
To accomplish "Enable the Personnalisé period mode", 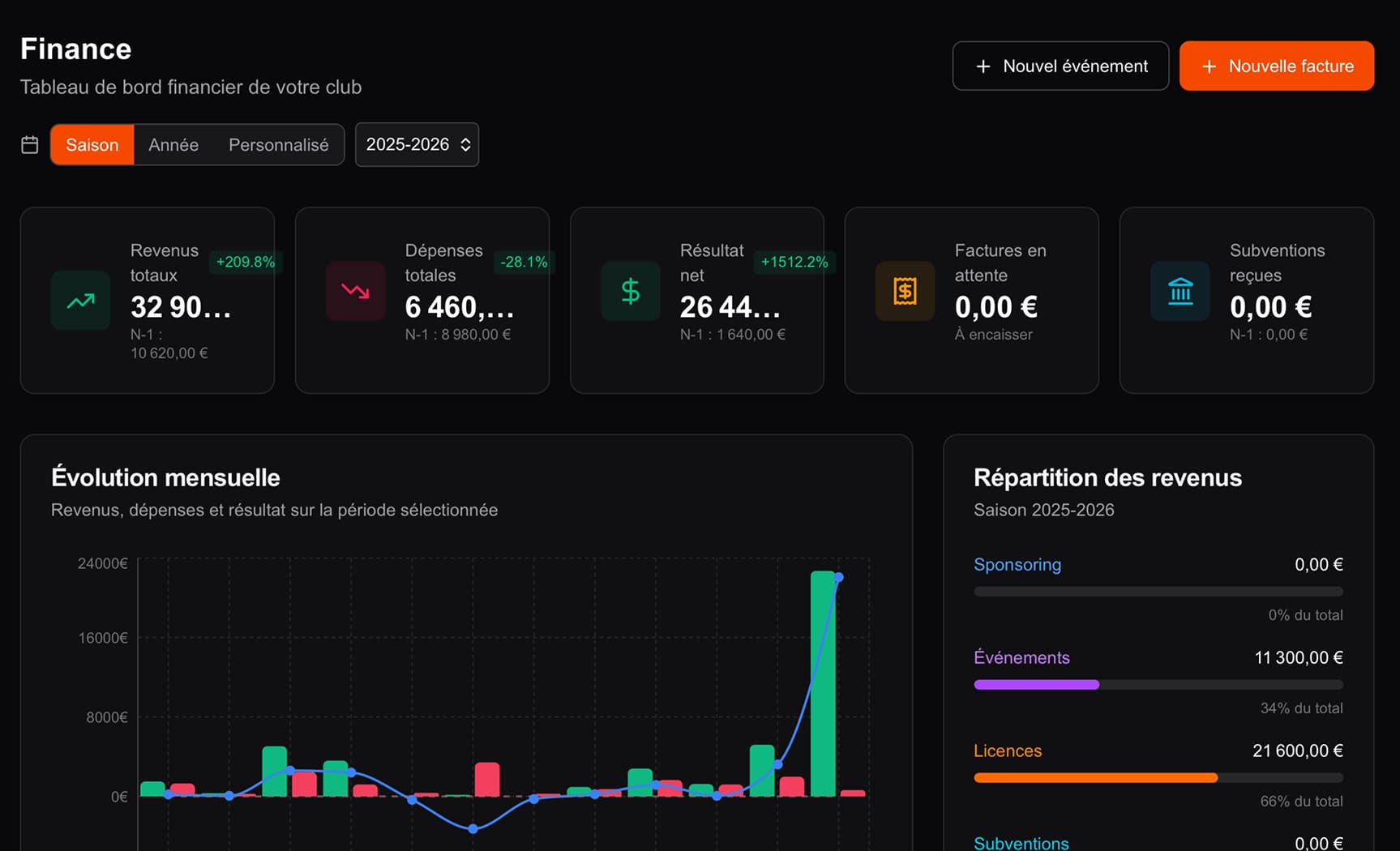I will [x=279, y=144].
